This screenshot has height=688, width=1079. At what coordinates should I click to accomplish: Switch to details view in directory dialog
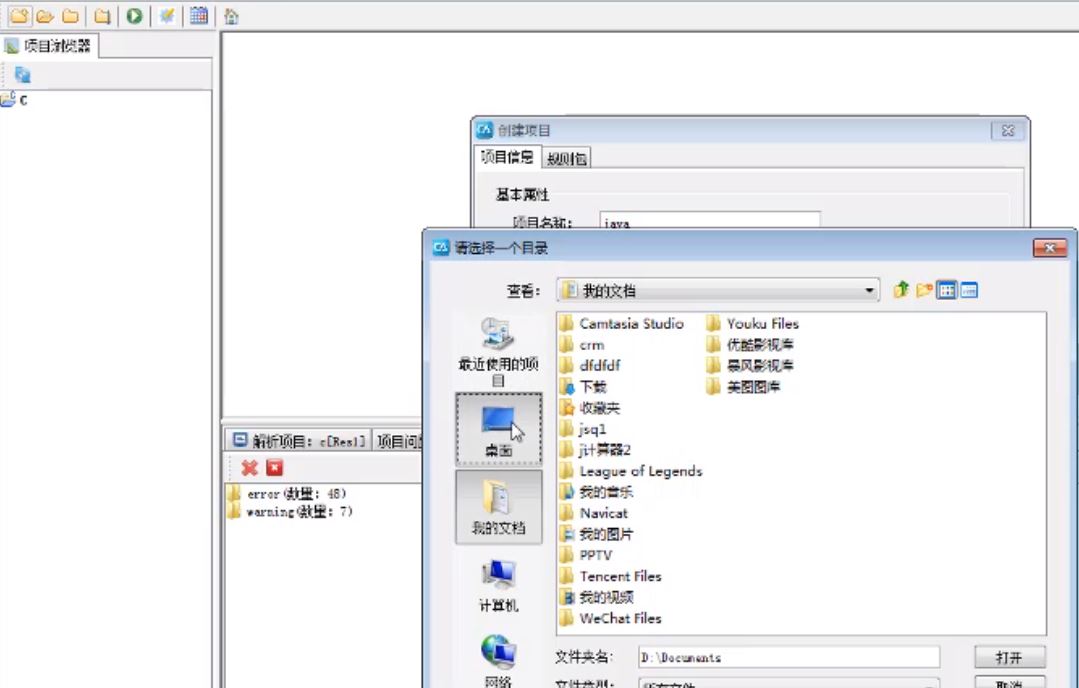968,290
